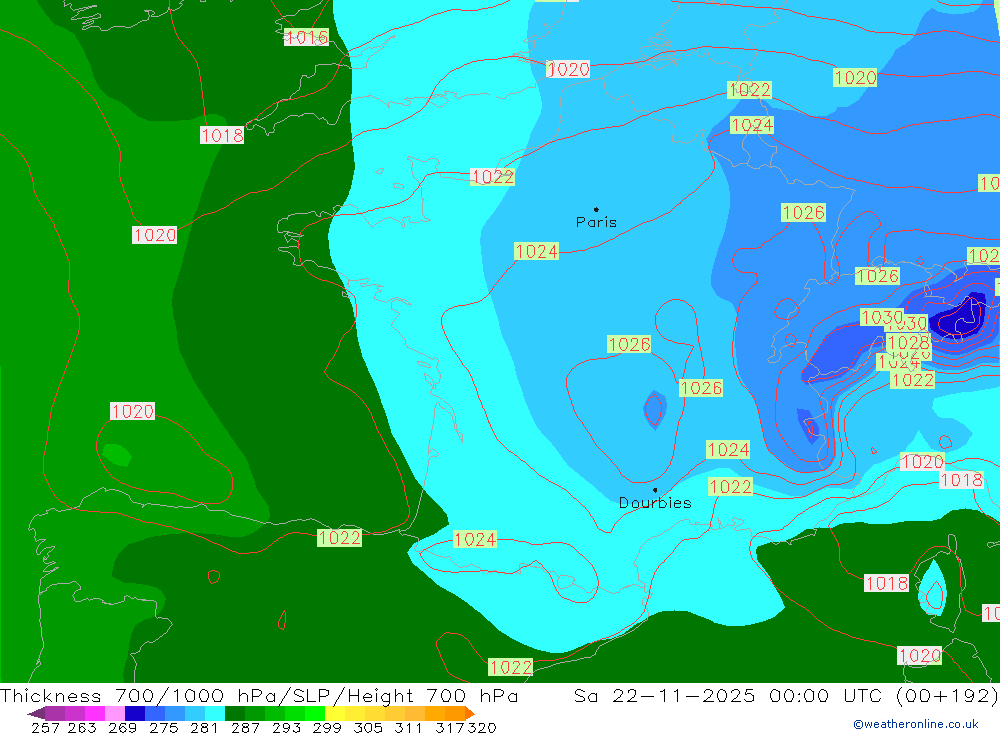This screenshot has height=733, width=1000.
Task: Click the 317 legend value
Action: [450, 727]
